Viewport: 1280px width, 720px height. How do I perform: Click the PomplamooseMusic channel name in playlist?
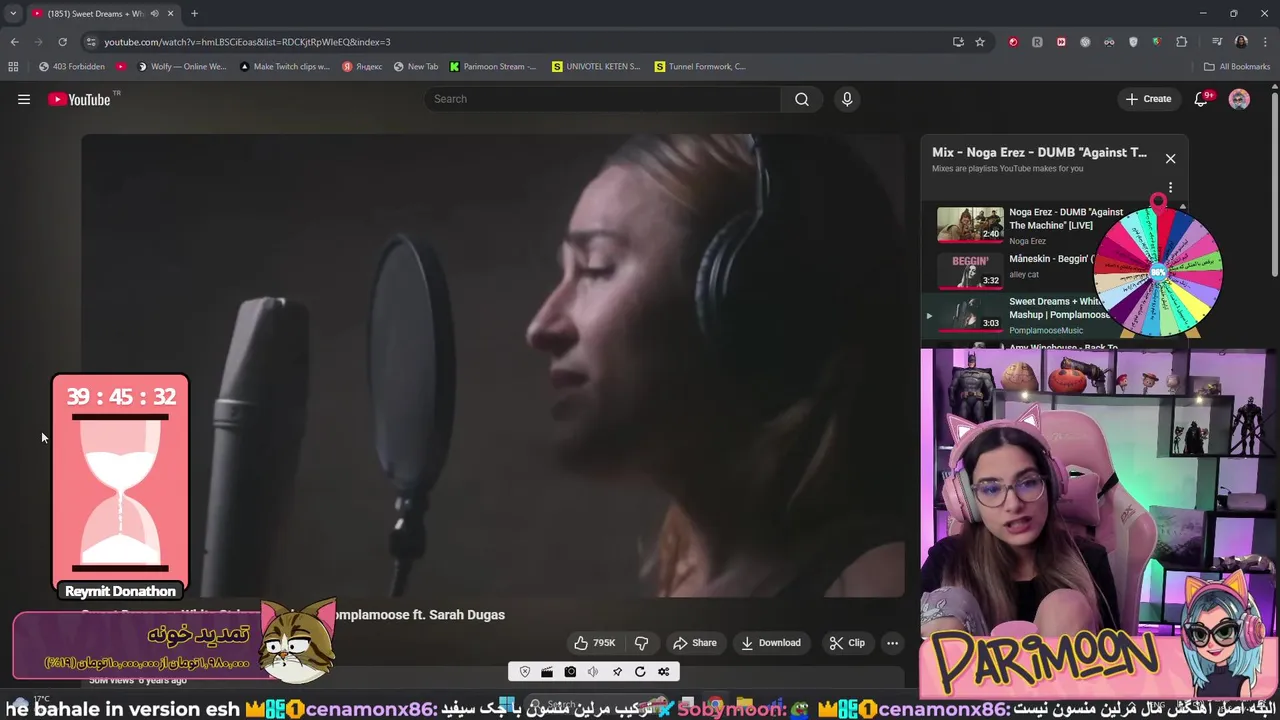[x=1046, y=331]
